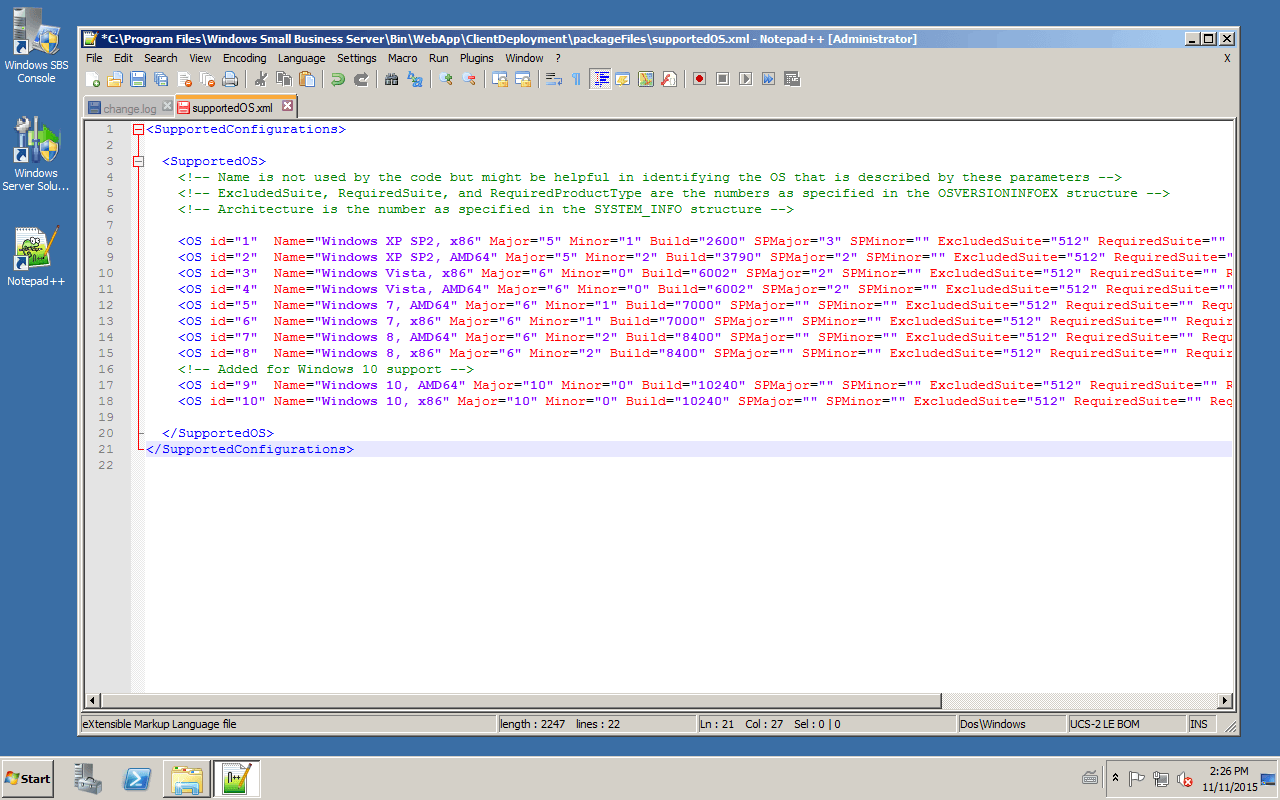Collapse the SupportedOS fold on line 3
Viewport: 1280px width, 800px height.
138,161
